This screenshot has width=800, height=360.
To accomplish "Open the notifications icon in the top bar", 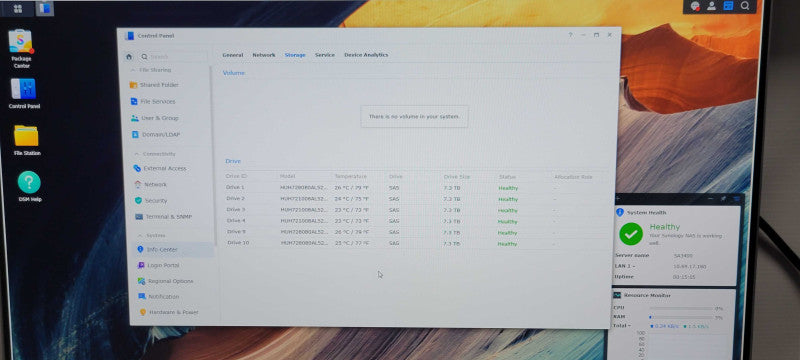I will click(695, 6).
